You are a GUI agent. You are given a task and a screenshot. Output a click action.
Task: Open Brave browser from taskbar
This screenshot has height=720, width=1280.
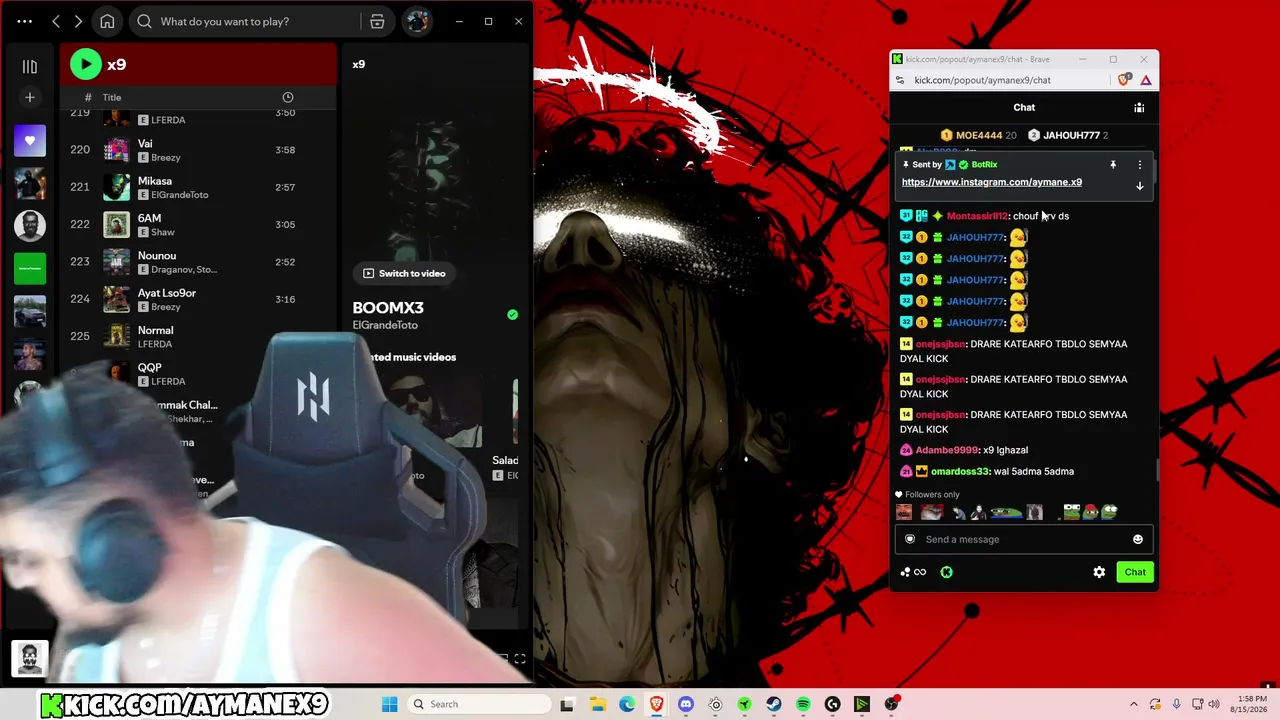656,704
